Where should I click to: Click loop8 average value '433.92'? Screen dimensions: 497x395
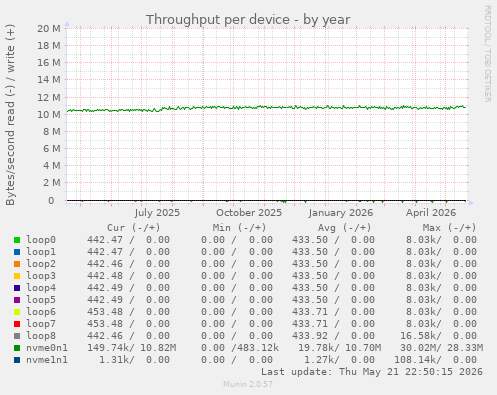point(310,336)
